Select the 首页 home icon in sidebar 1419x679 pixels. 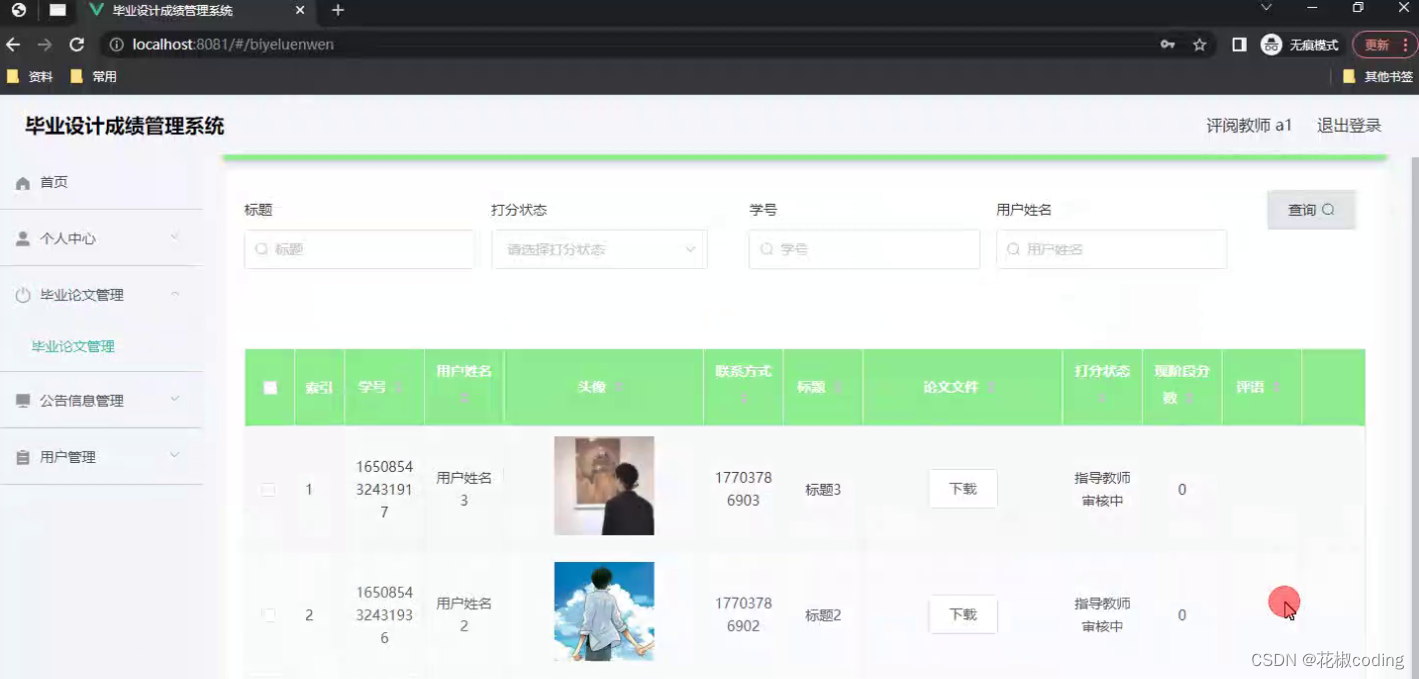22,182
